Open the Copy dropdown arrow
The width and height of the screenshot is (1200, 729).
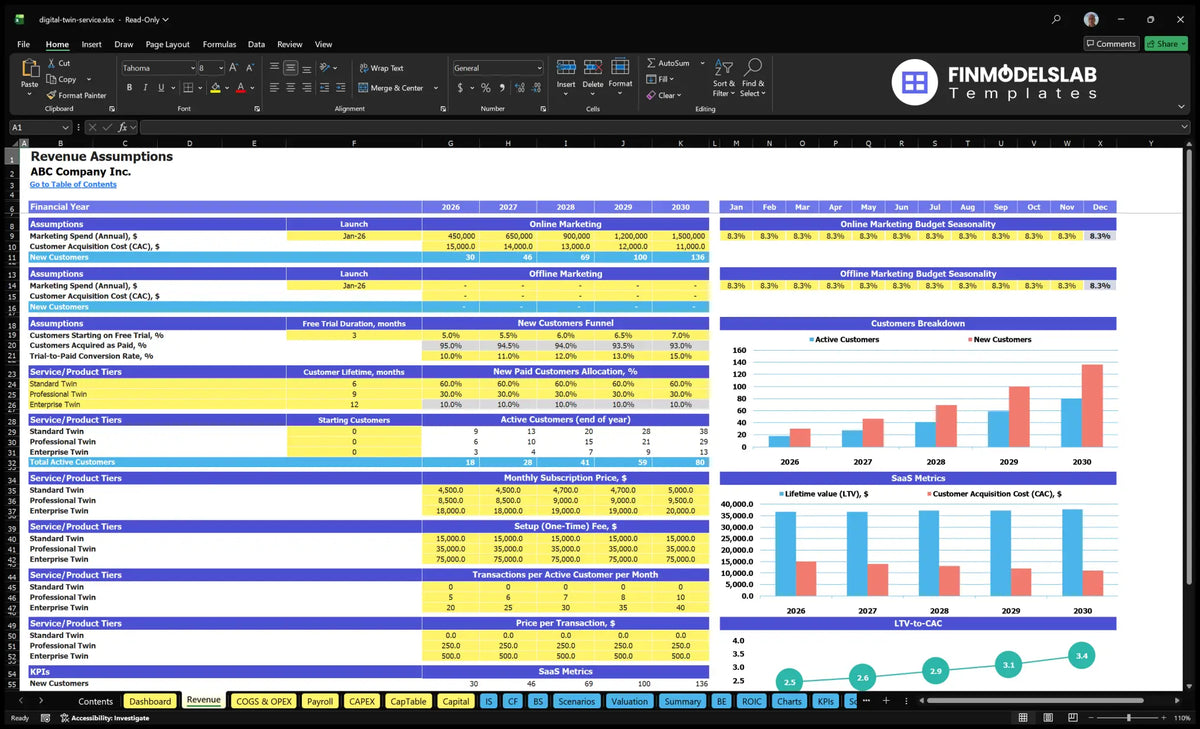88,79
